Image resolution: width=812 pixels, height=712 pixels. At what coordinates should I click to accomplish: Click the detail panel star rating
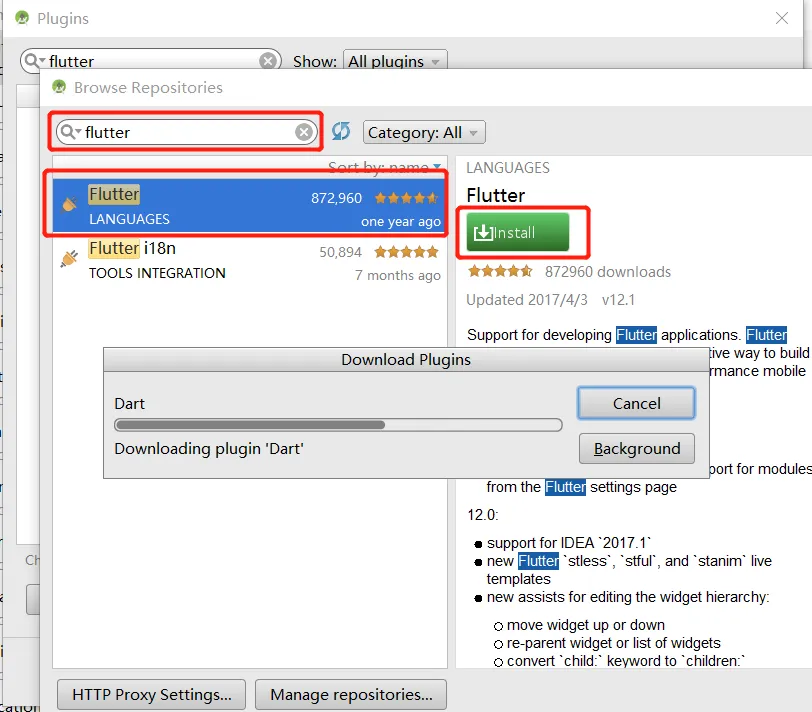coord(500,271)
